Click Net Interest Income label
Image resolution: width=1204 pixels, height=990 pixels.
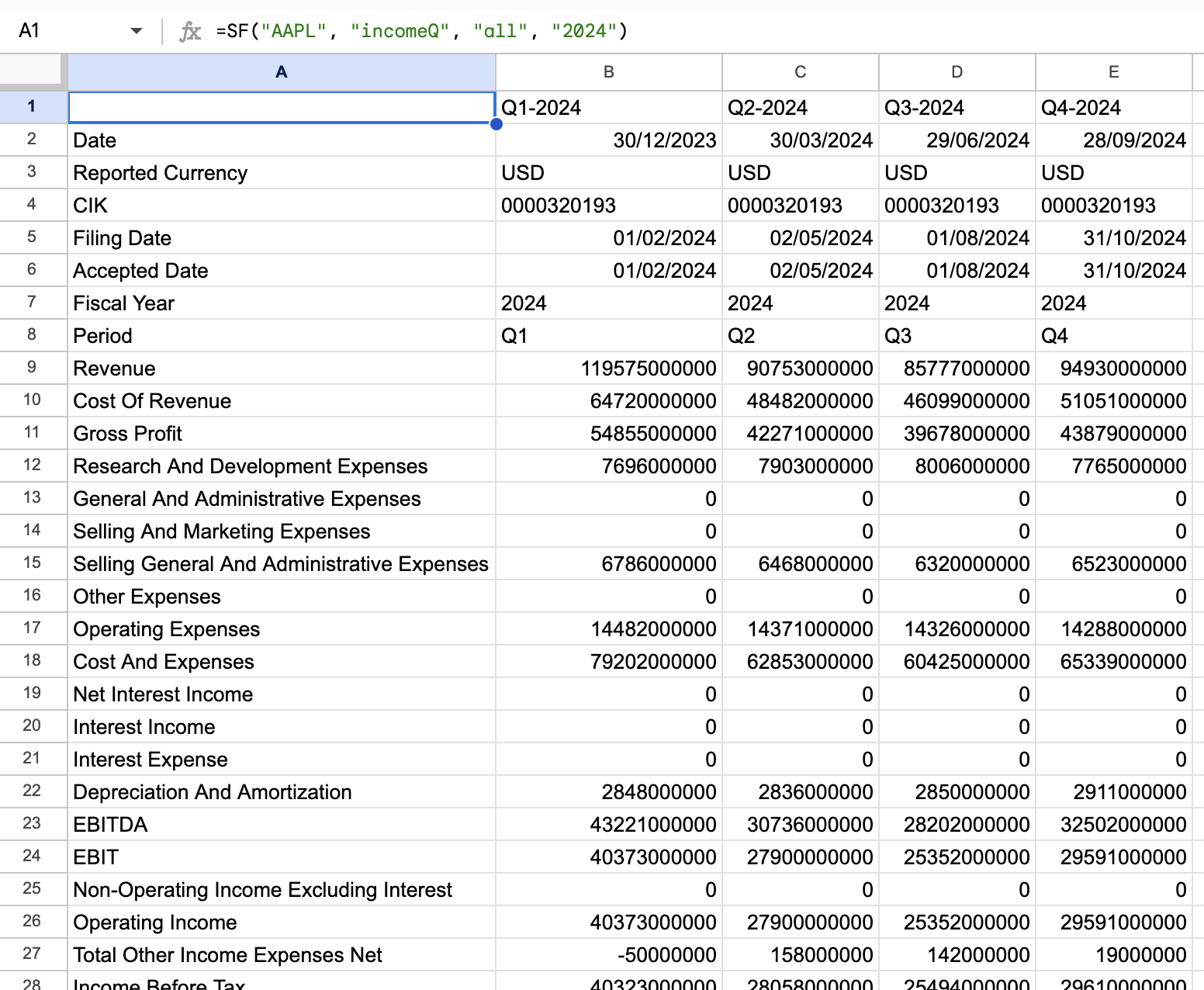(282, 694)
